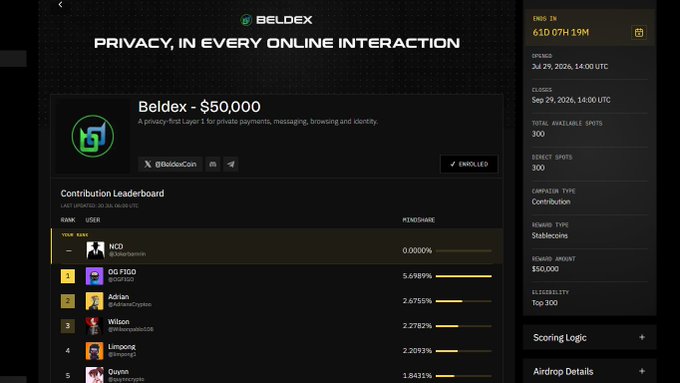This screenshot has width=680, height=383.
Task: Click the USER column header
Action: point(93,220)
